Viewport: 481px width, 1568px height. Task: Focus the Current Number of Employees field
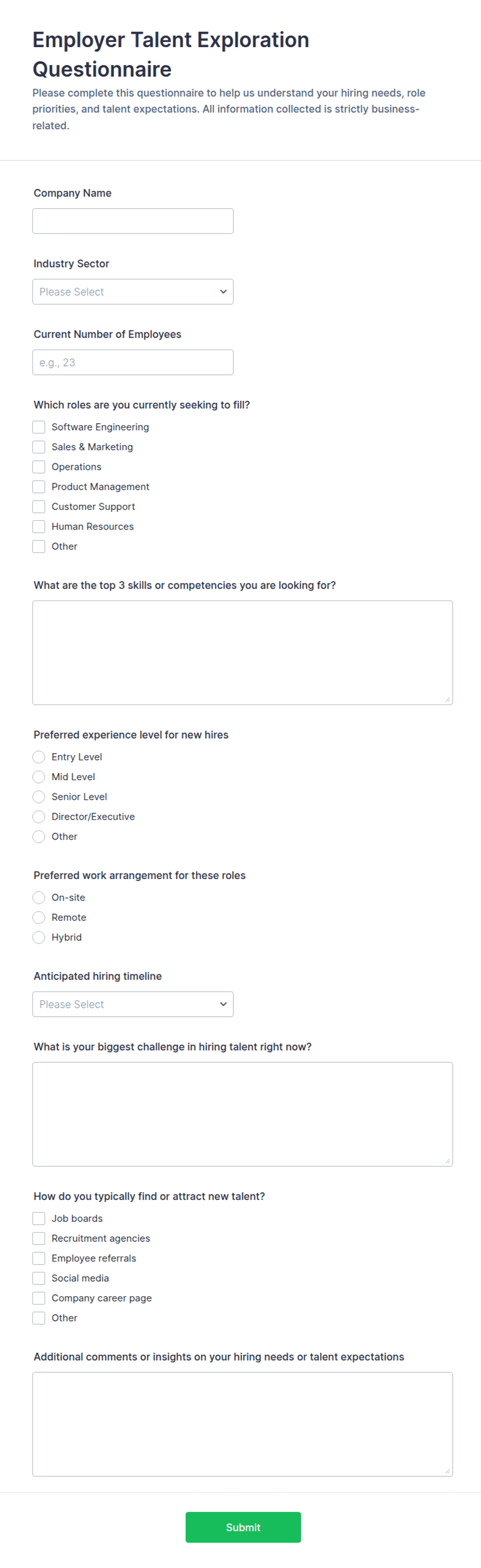click(x=132, y=362)
